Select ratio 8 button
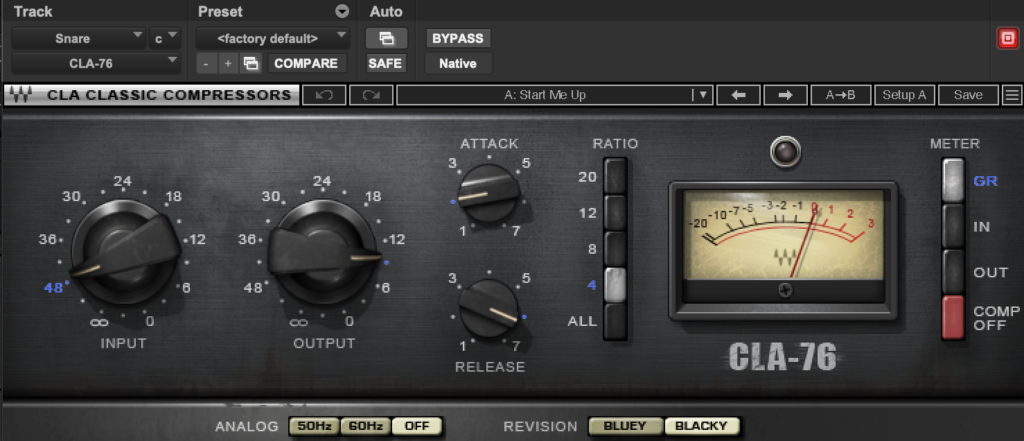1024x441 pixels. [615, 248]
